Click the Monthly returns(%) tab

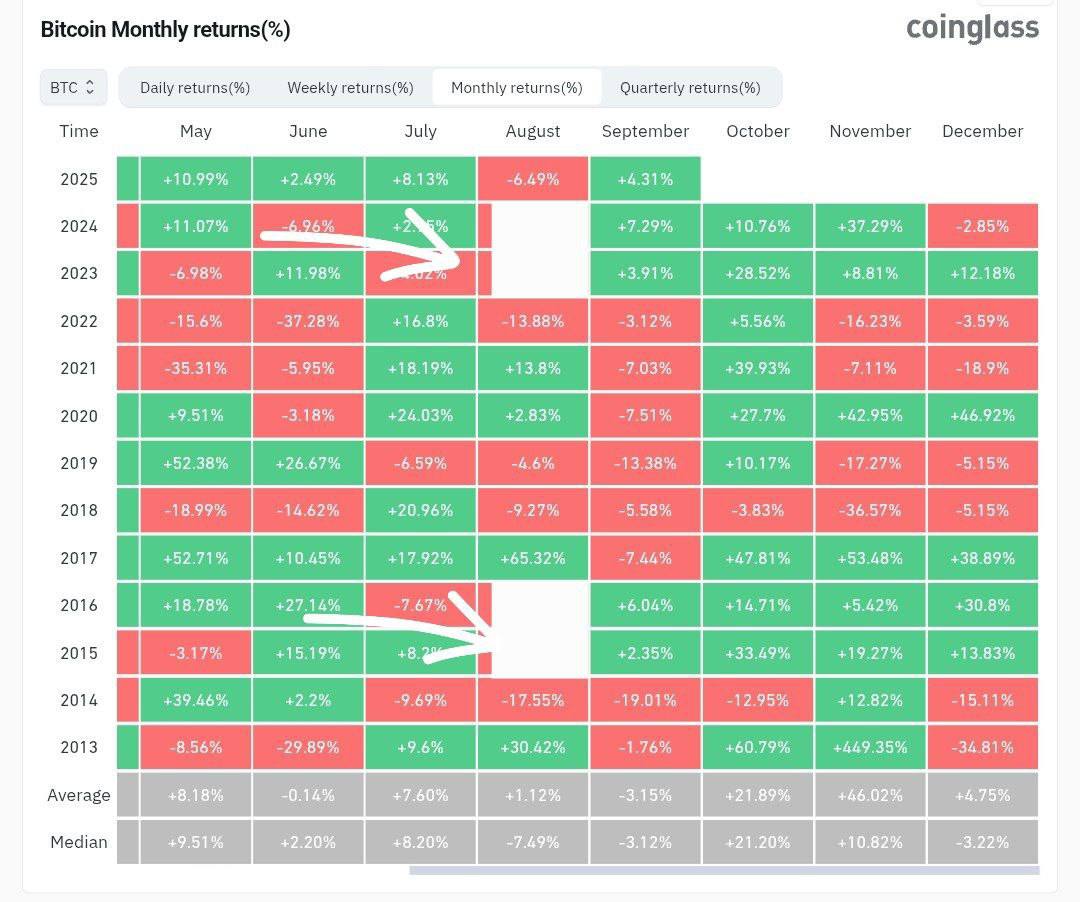[x=516, y=88]
